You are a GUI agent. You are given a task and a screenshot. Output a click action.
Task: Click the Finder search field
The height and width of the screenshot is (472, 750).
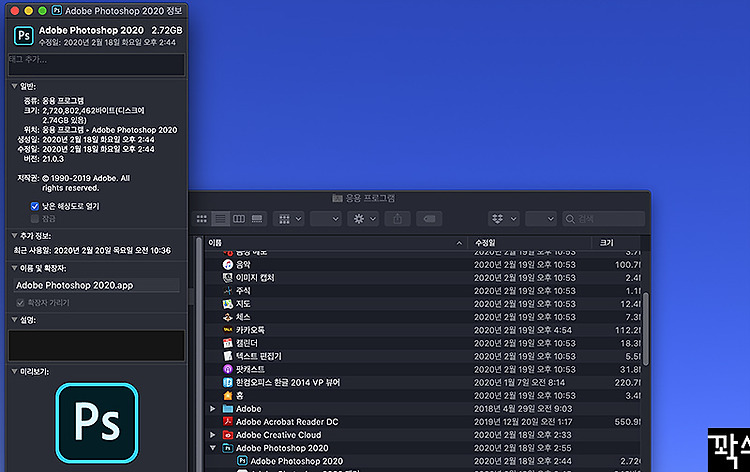604,219
